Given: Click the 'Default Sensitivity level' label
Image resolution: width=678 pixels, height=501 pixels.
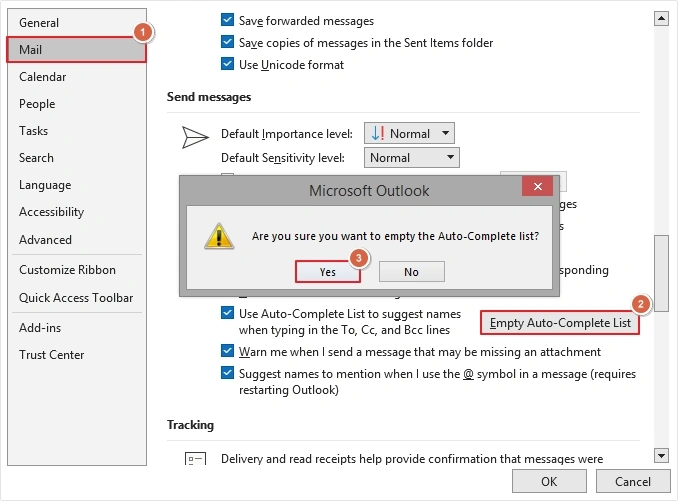Looking at the screenshot, I should coord(283,158).
